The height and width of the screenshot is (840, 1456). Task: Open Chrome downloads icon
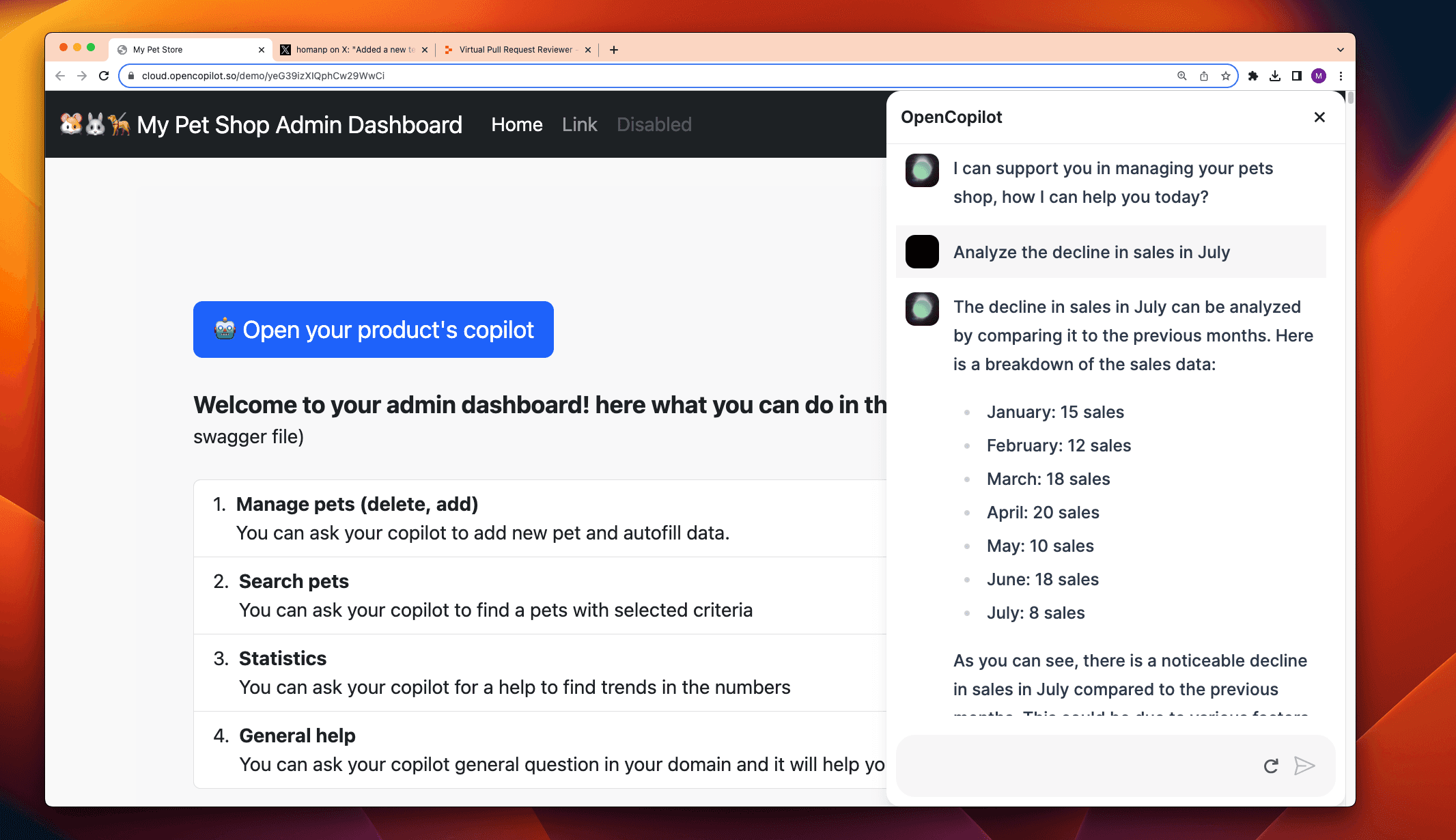pyautogui.click(x=1275, y=76)
